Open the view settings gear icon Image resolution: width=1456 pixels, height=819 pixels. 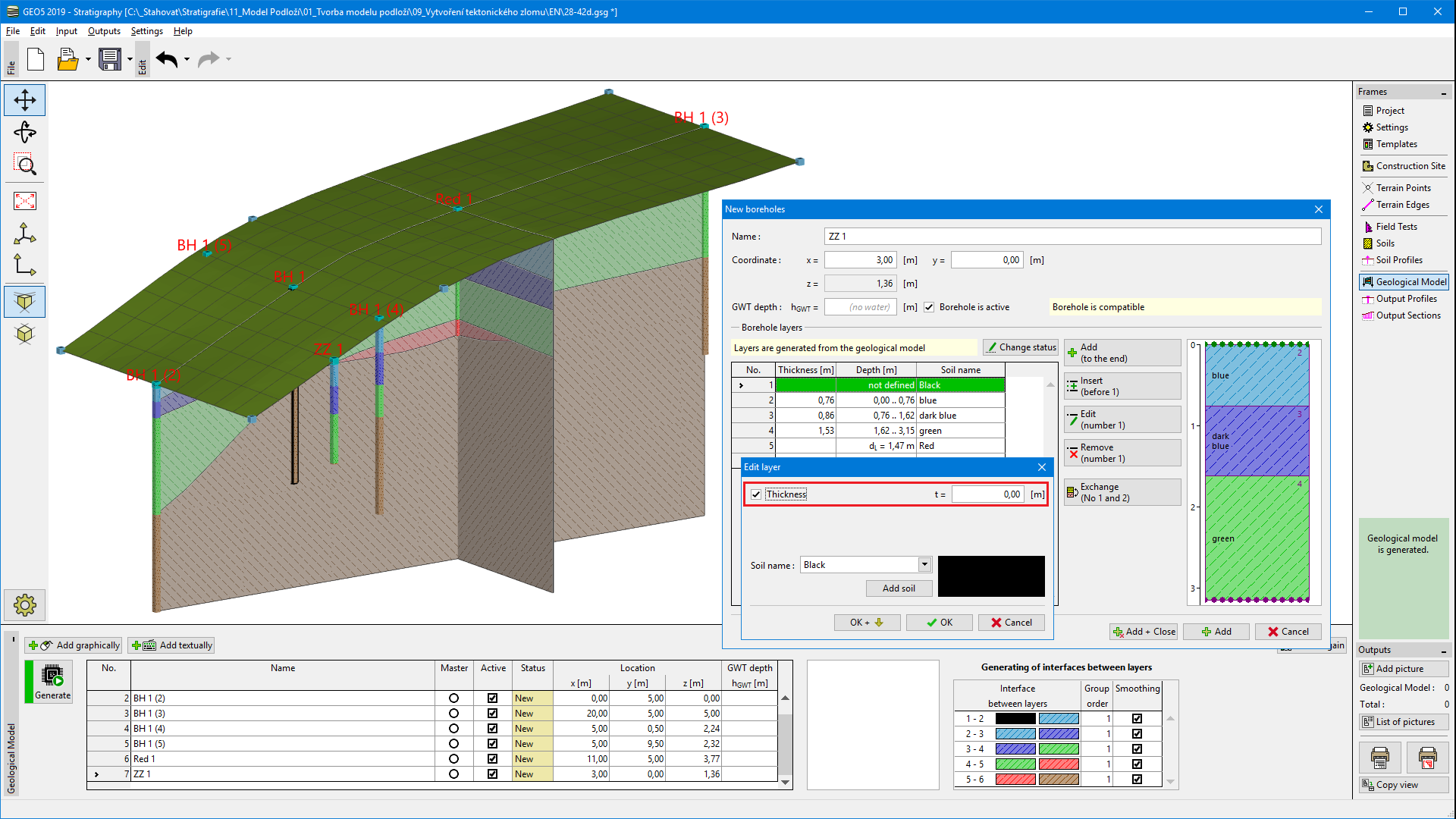click(x=25, y=605)
